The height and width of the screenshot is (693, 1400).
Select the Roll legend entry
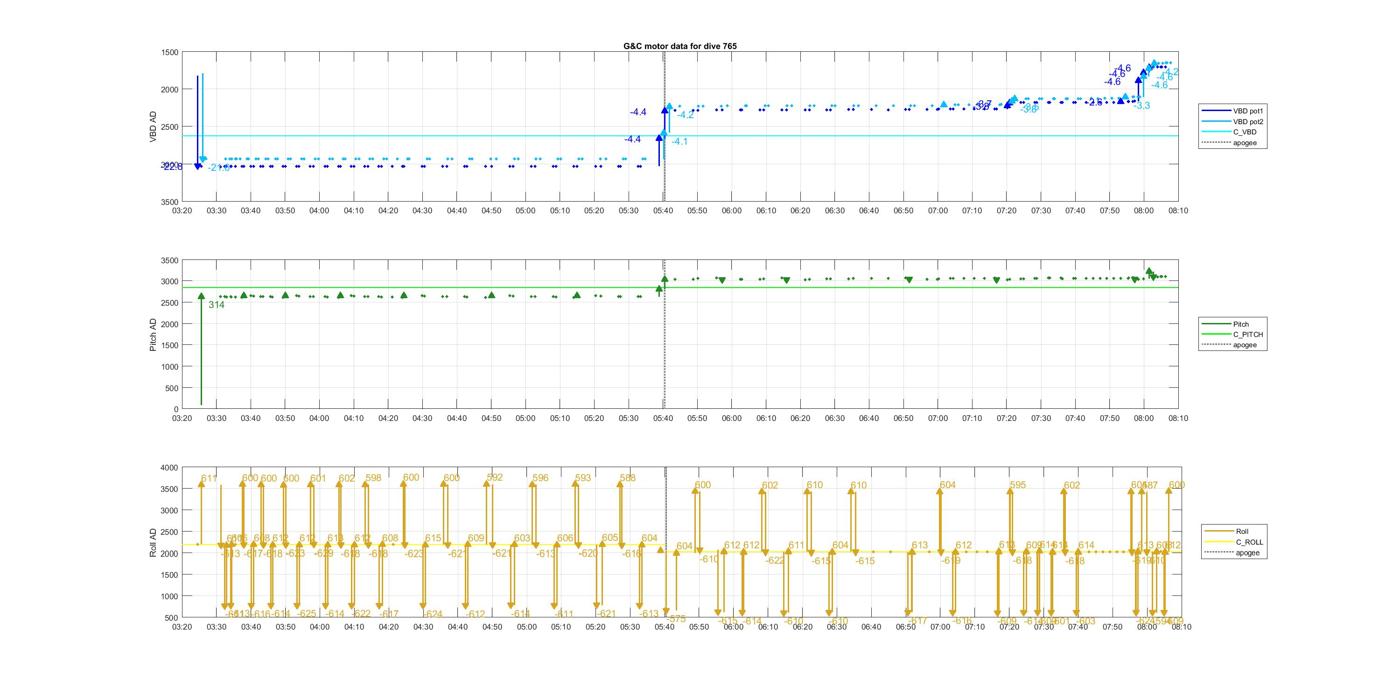(1241, 531)
